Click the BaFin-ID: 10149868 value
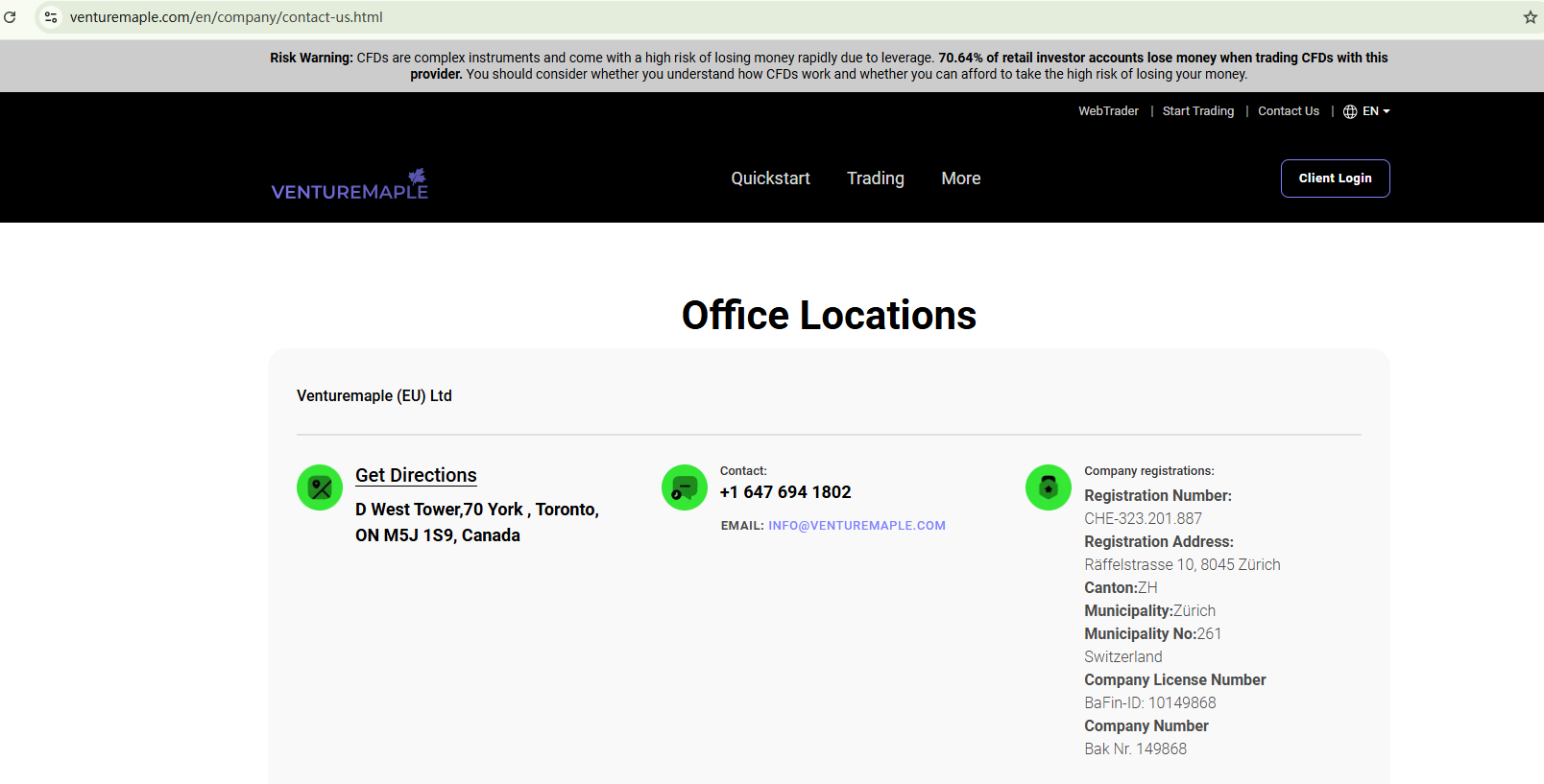 (1150, 702)
